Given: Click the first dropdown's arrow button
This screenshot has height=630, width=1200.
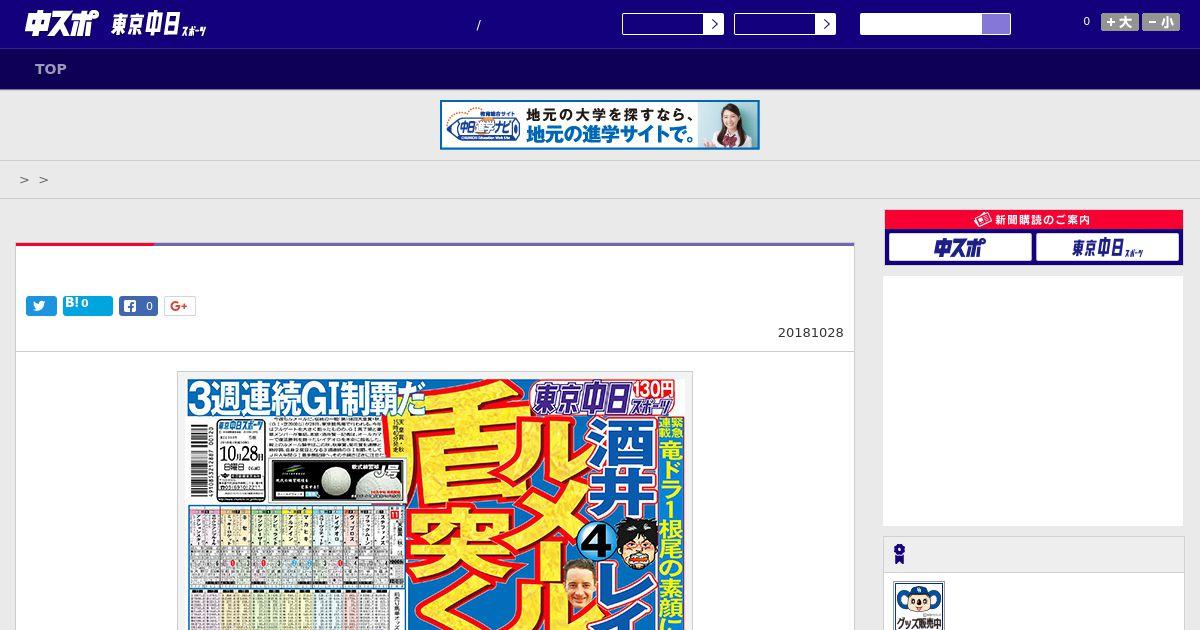Looking at the screenshot, I should pyautogui.click(x=714, y=24).
